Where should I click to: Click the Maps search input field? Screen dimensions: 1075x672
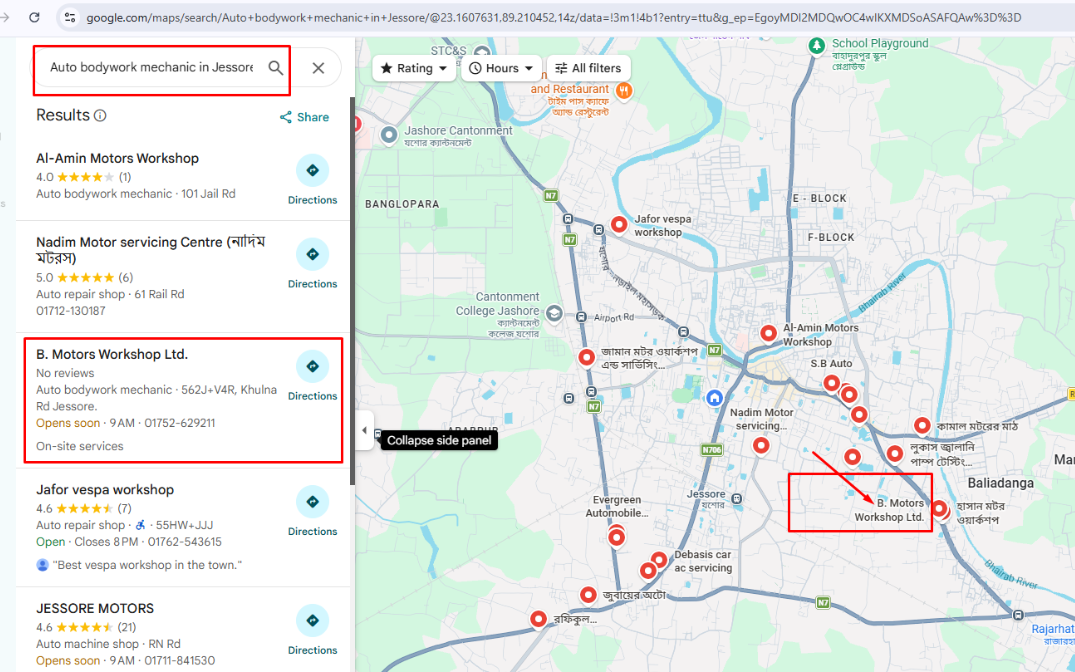(x=150, y=68)
